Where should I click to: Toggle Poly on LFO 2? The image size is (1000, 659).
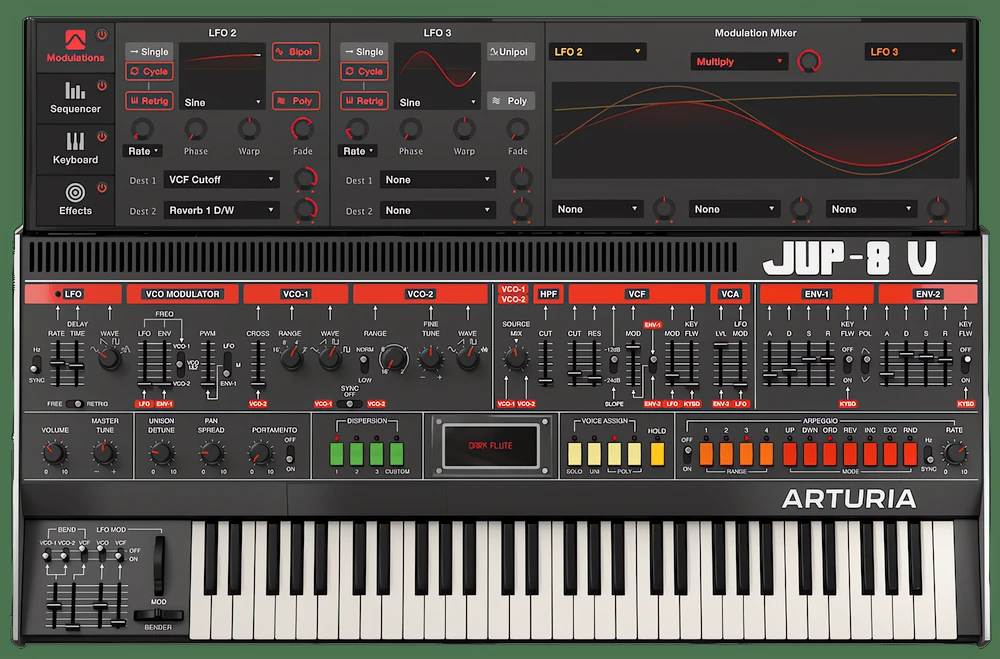(296, 101)
